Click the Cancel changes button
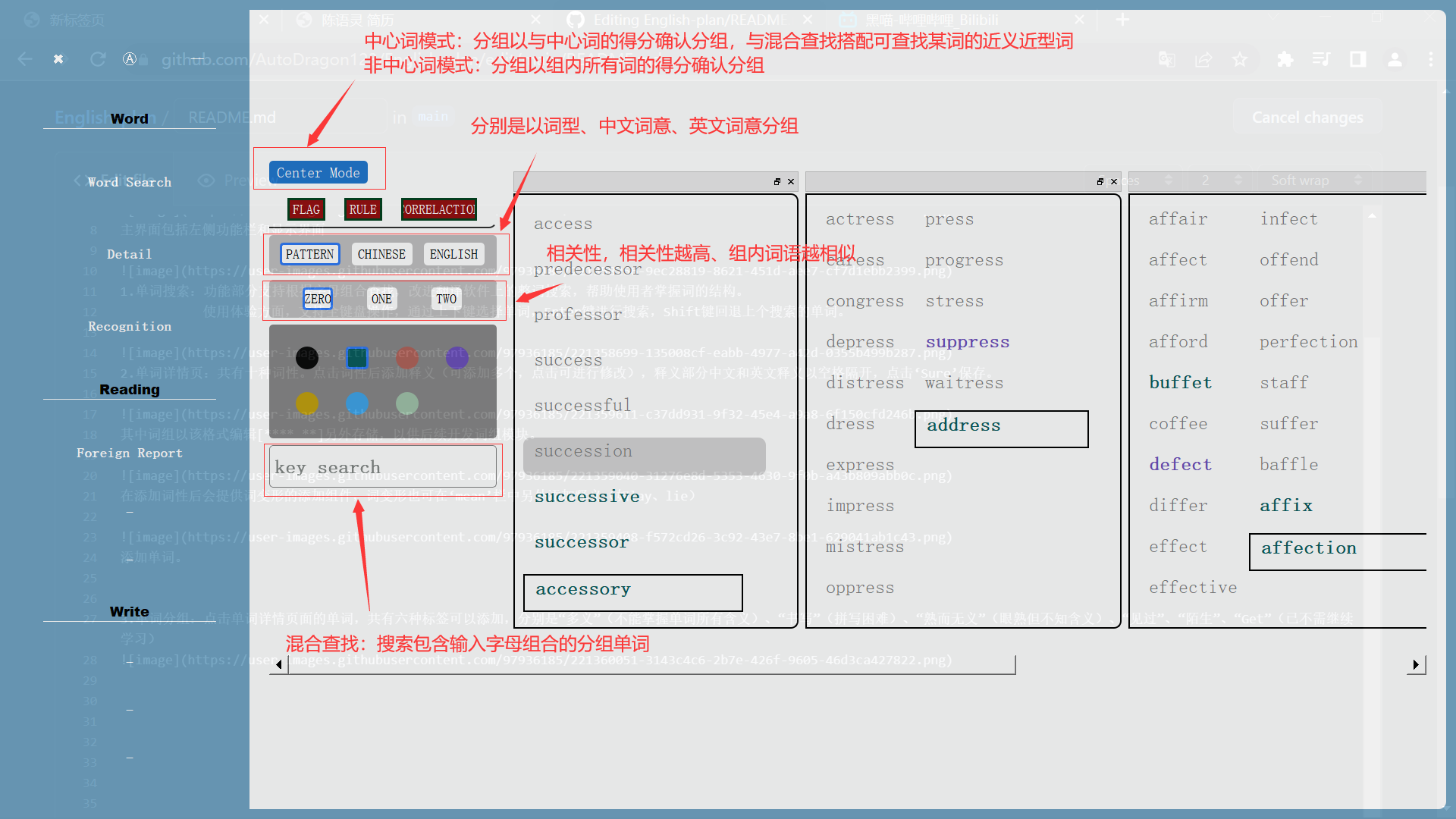Screen dimensions: 1456x819 pos(1307,117)
